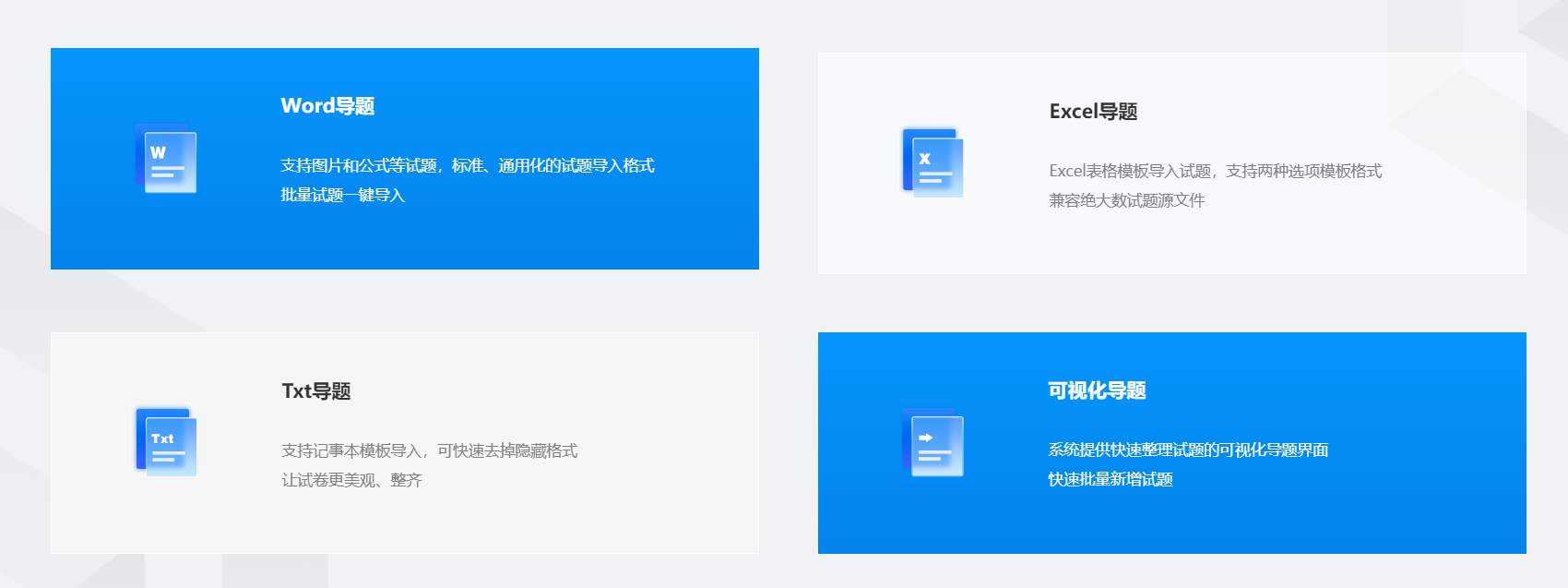Click the text 支持图片和公式等试题
Screen dimensions: 1568x588
pos(359,166)
